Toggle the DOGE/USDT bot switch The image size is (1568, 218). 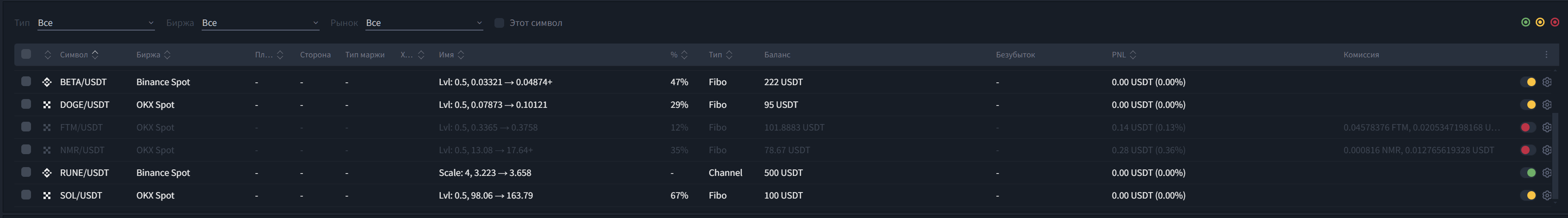[1528, 105]
